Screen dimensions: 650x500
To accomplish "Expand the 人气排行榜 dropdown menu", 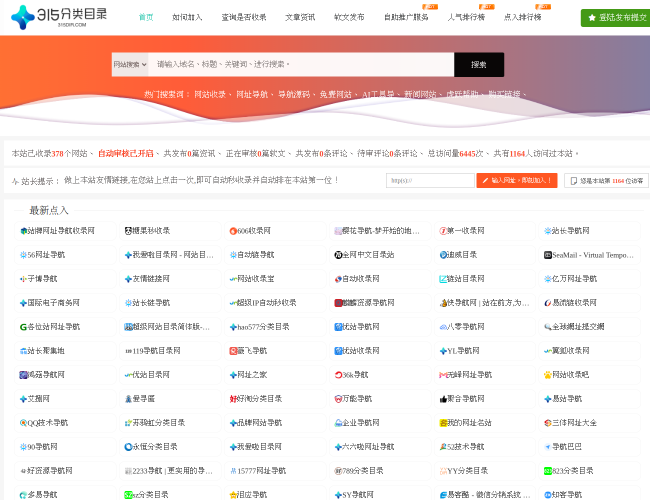I will tap(467, 17).
